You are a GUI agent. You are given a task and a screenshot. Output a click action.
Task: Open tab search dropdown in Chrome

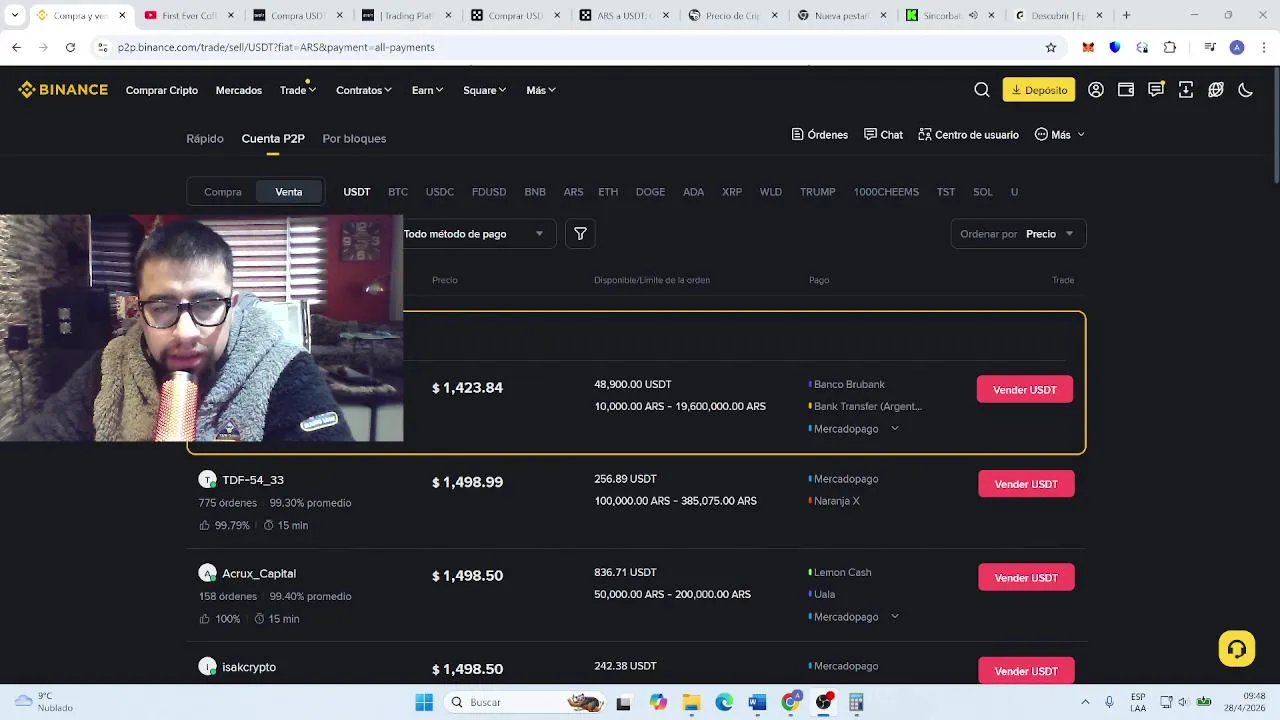click(x=14, y=15)
